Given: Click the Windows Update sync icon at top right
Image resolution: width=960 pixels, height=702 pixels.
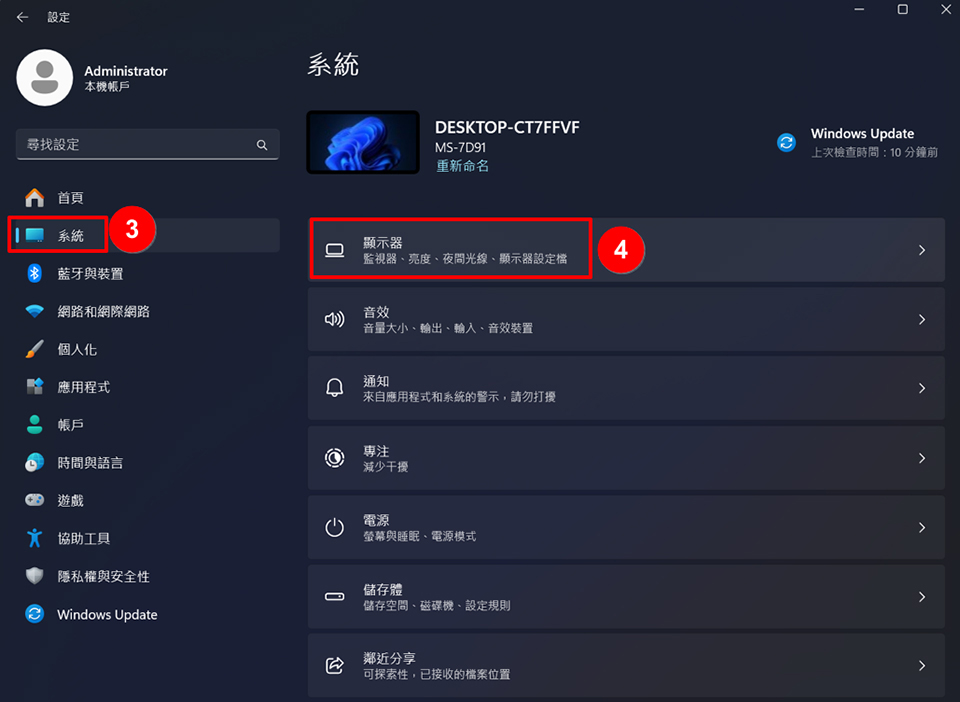Looking at the screenshot, I should pos(786,143).
